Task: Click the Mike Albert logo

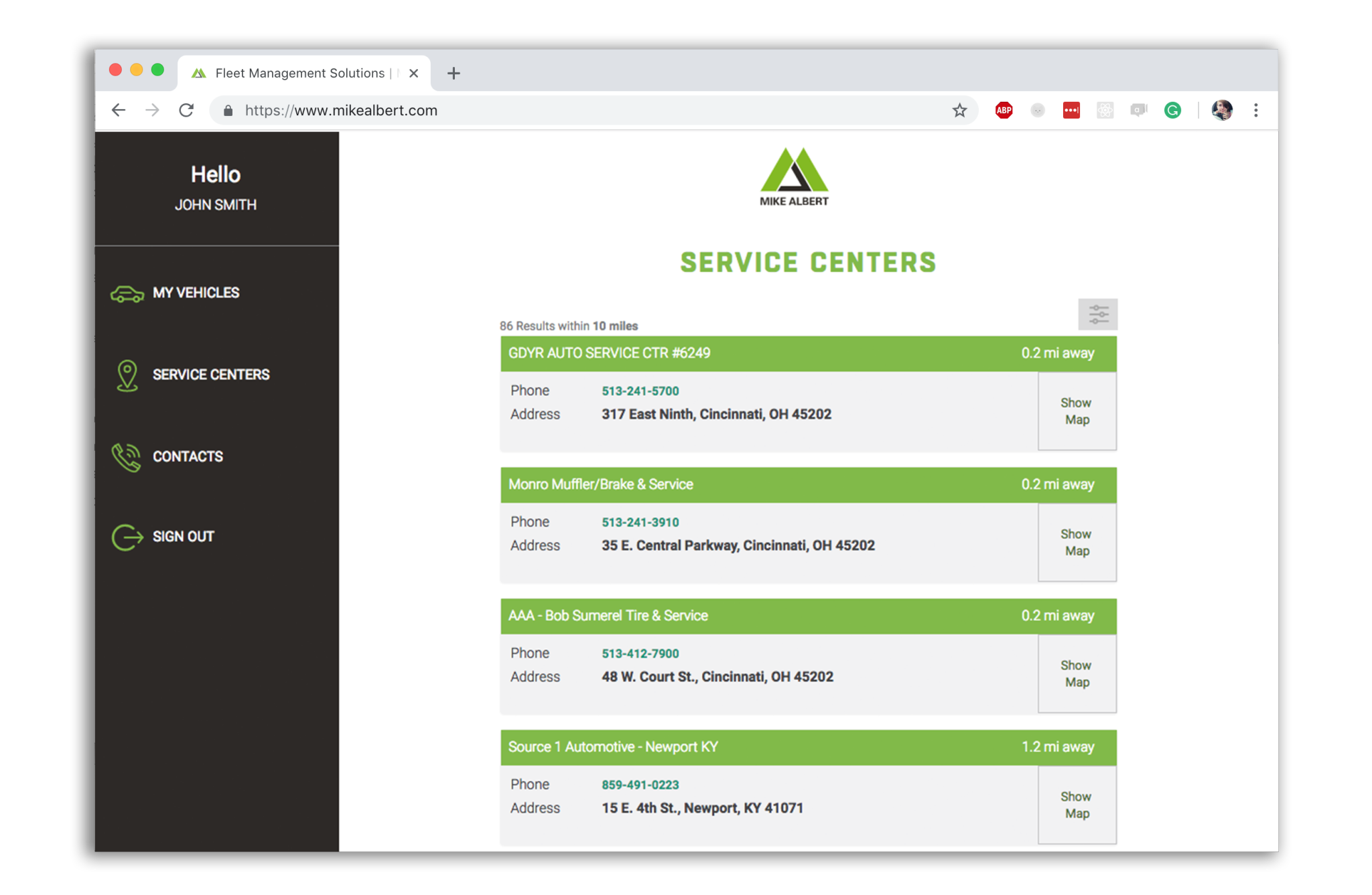Action: pos(794,177)
